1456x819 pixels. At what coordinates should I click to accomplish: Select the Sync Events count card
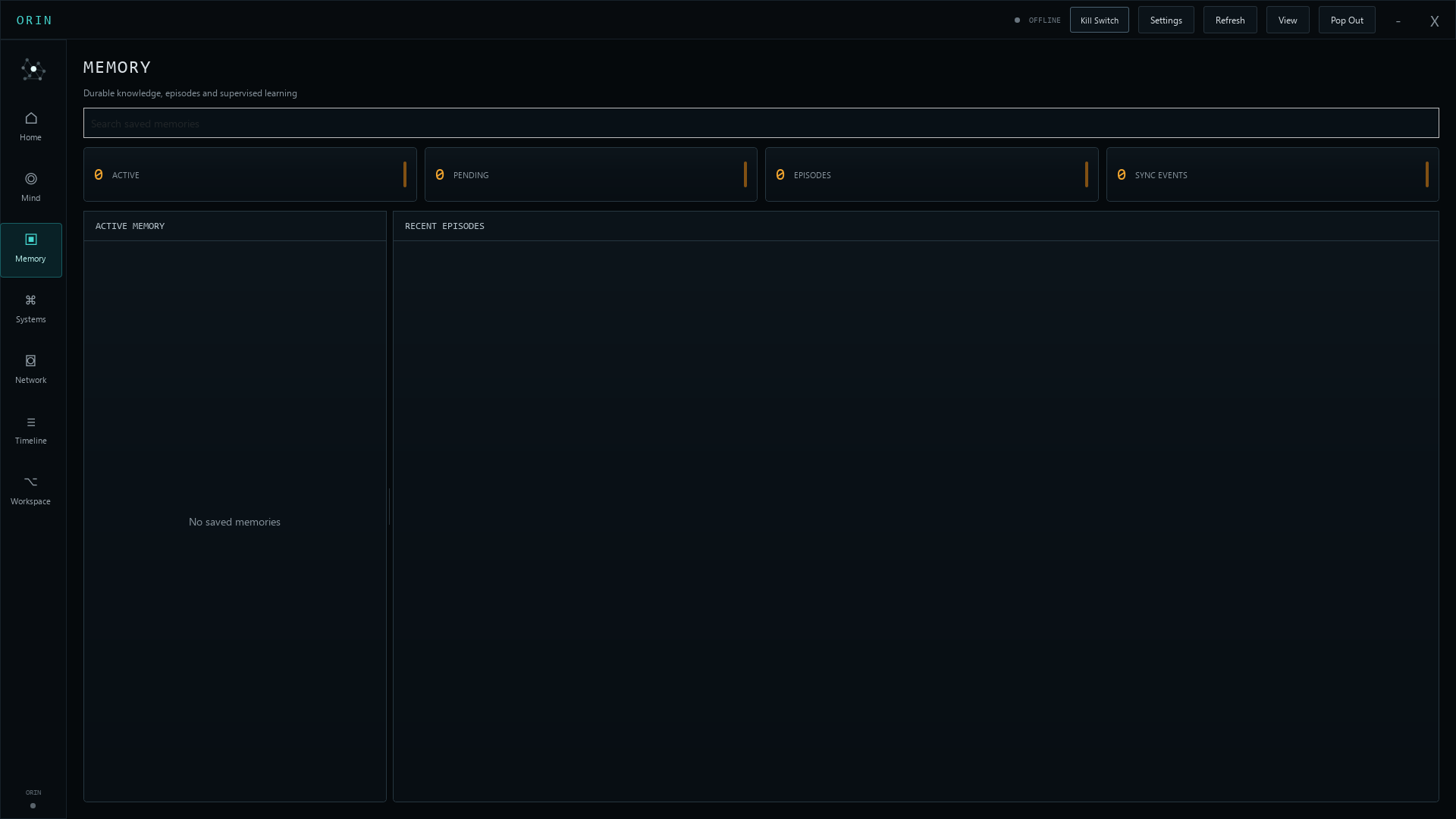tap(1272, 174)
